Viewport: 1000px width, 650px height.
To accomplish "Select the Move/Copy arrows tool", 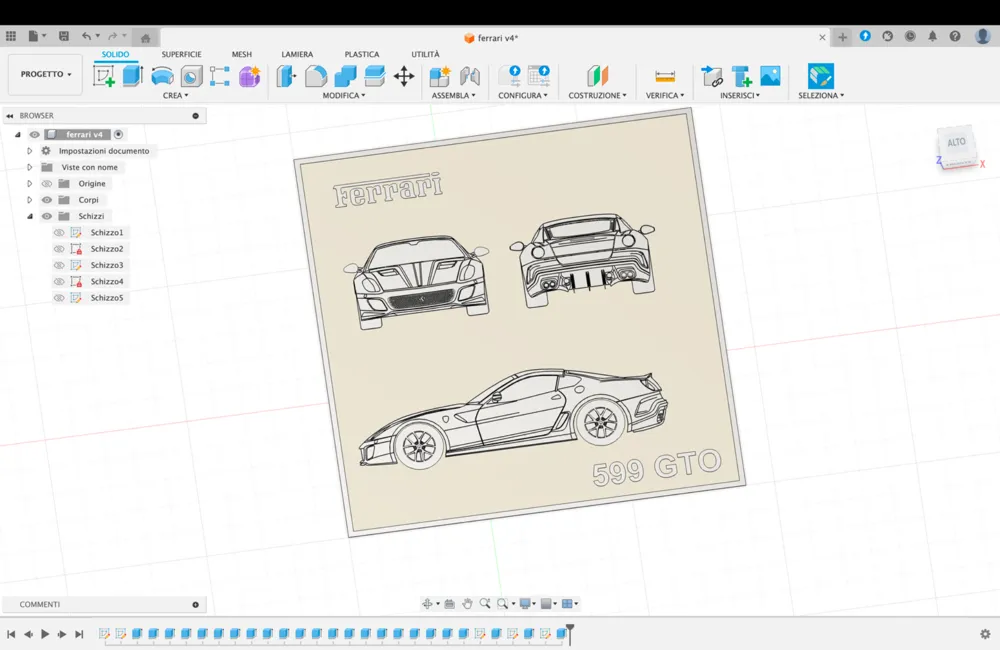I will coord(404,77).
